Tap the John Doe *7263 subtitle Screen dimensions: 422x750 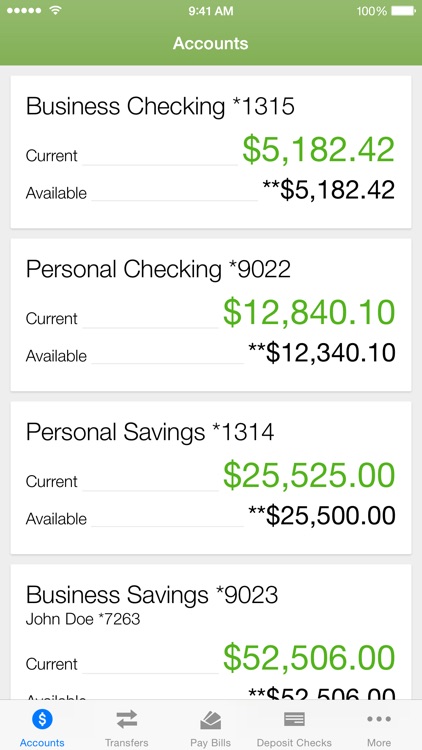[83, 619]
